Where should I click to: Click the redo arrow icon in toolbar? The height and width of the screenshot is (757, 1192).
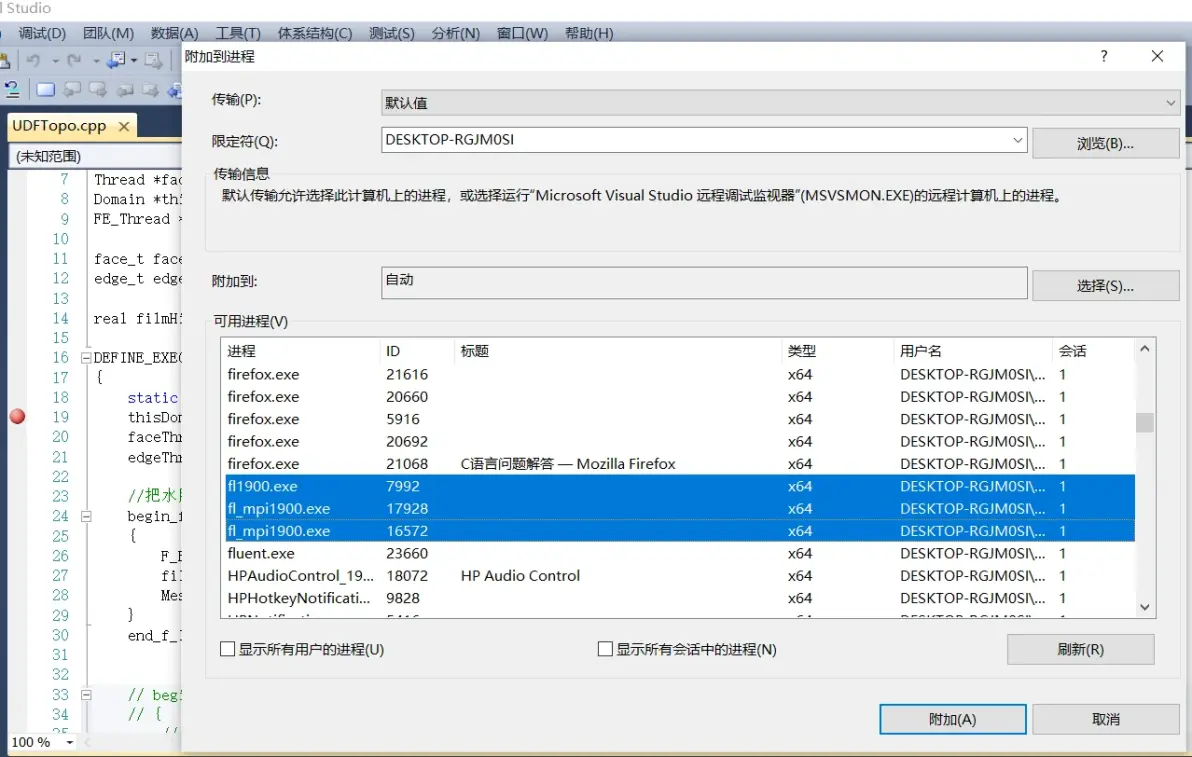coord(74,60)
